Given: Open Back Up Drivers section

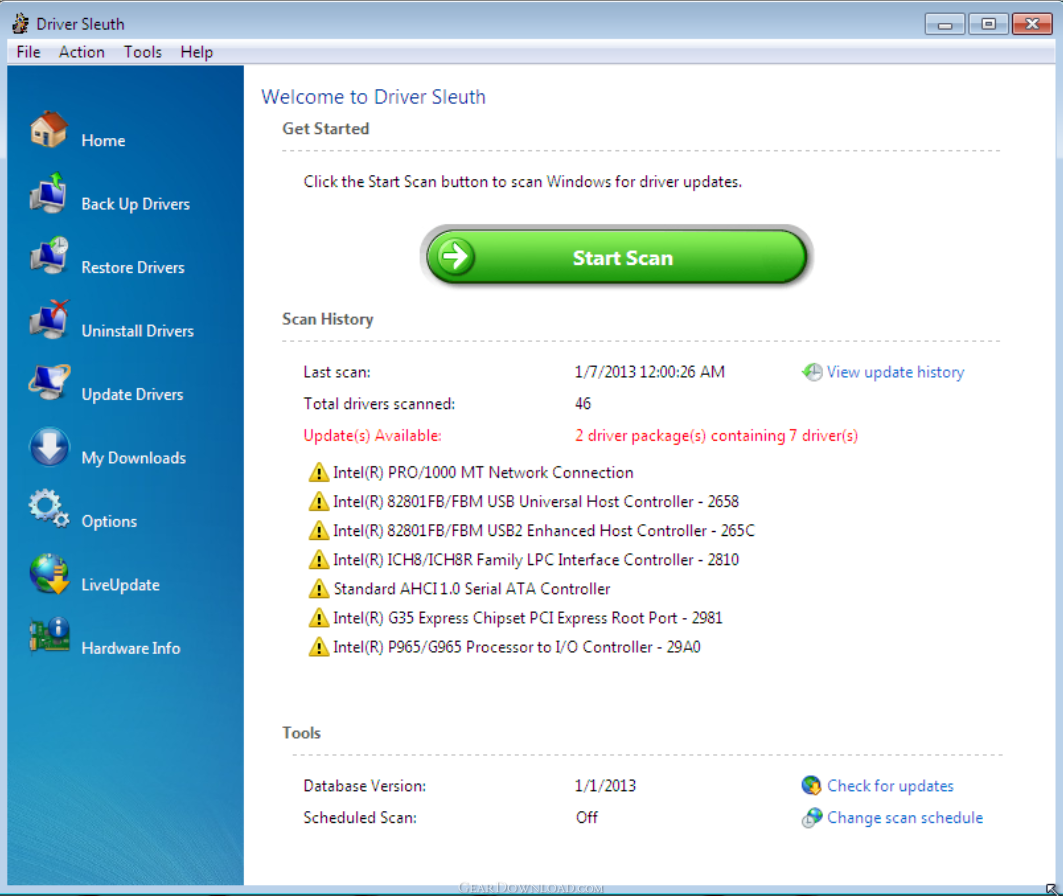Looking at the screenshot, I should 136,204.
